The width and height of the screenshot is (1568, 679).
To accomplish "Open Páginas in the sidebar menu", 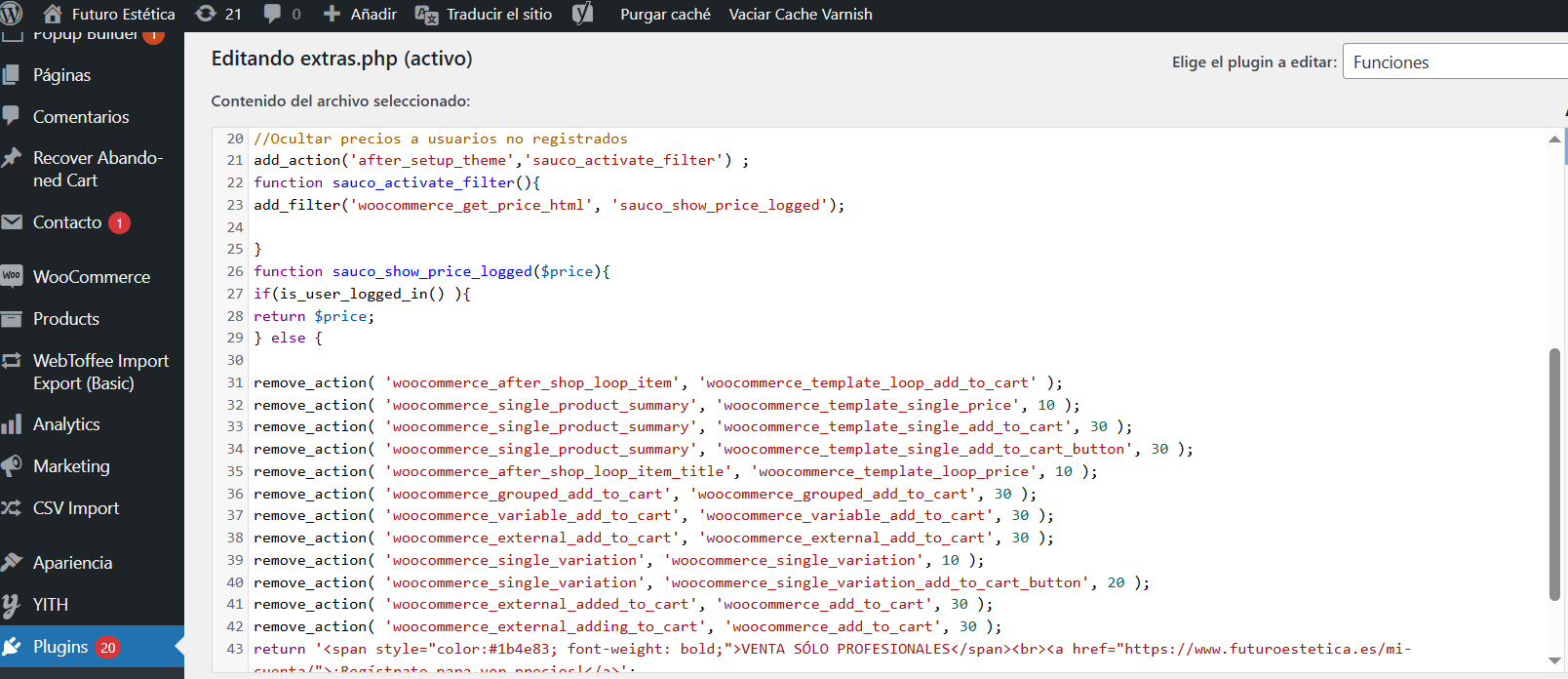I will tap(61, 75).
